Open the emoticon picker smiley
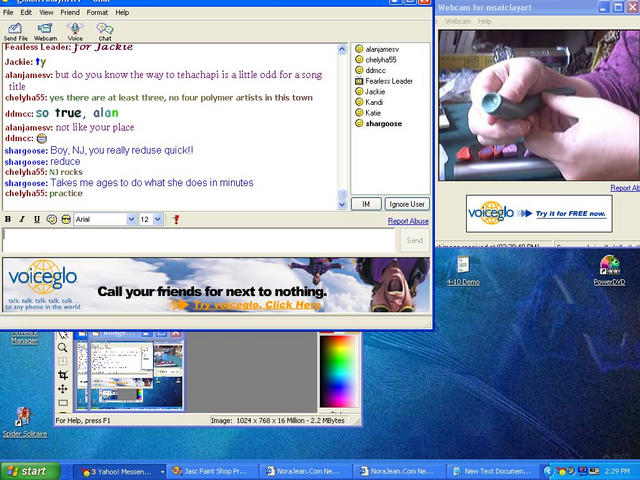 51,219
